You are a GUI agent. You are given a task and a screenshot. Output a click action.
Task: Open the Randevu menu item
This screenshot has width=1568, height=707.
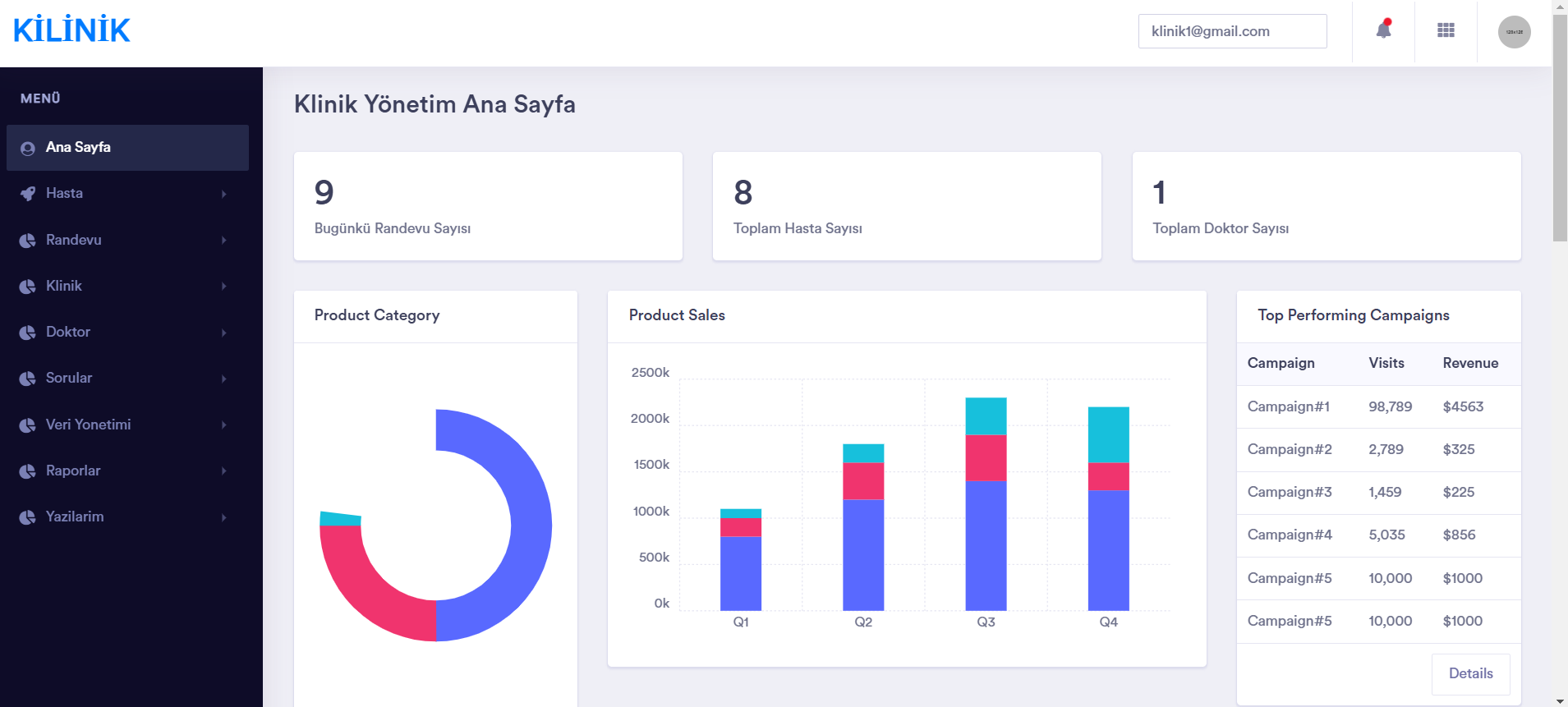pyautogui.click(x=127, y=240)
